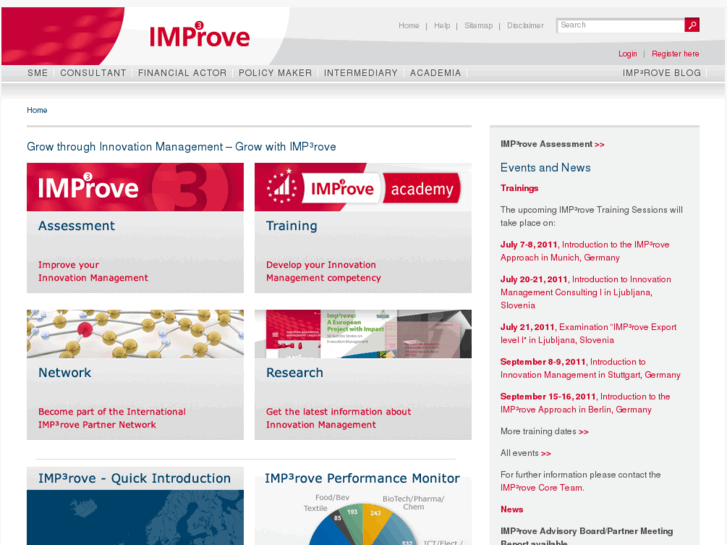Click the red search magnifier button
Screen dimensions: 727x545
pos(692,25)
